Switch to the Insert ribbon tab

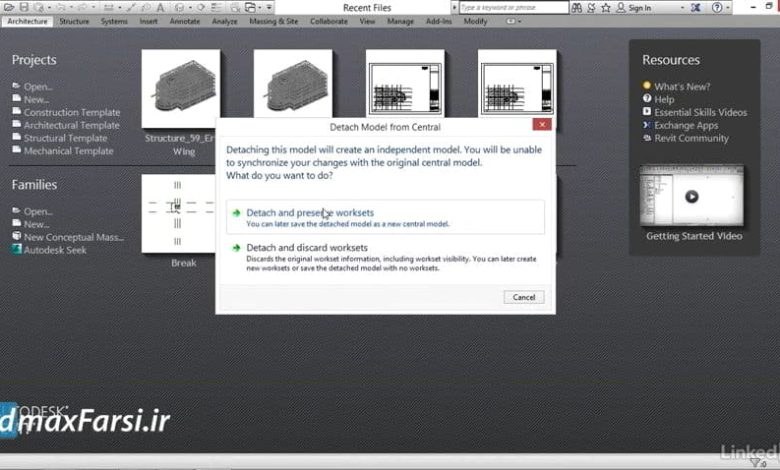pyautogui.click(x=148, y=21)
